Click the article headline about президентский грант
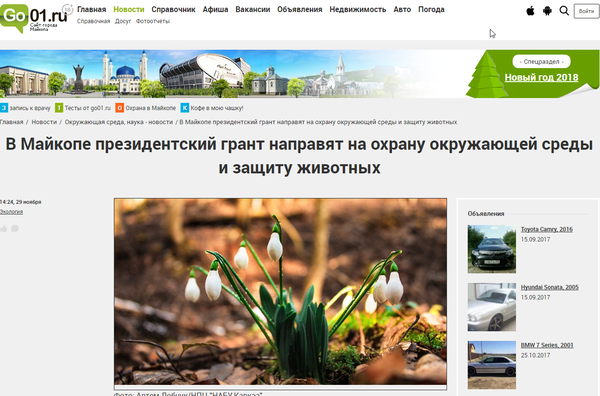This screenshot has width=600, height=396. pos(299,156)
